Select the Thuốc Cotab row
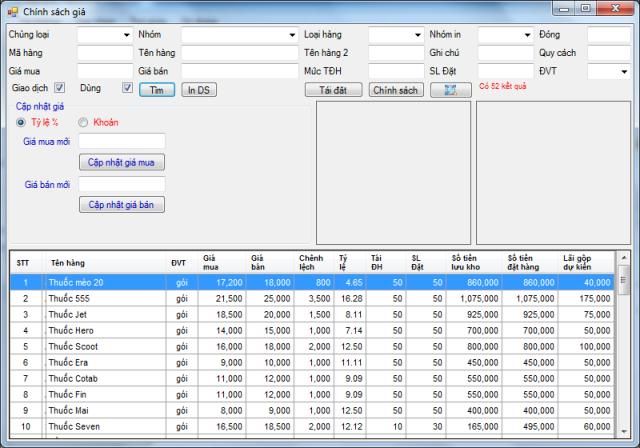 [312, 378]
